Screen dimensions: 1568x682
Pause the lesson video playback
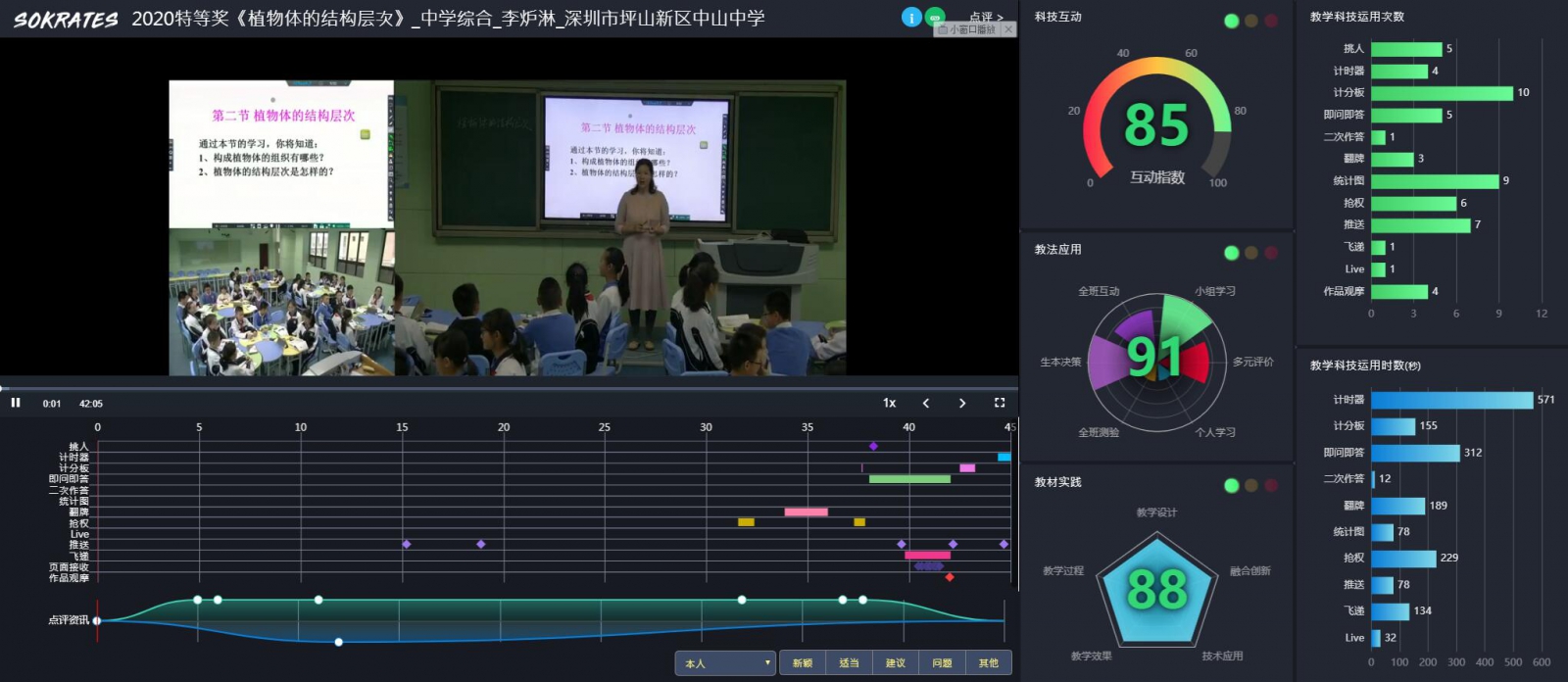[16, 403]
